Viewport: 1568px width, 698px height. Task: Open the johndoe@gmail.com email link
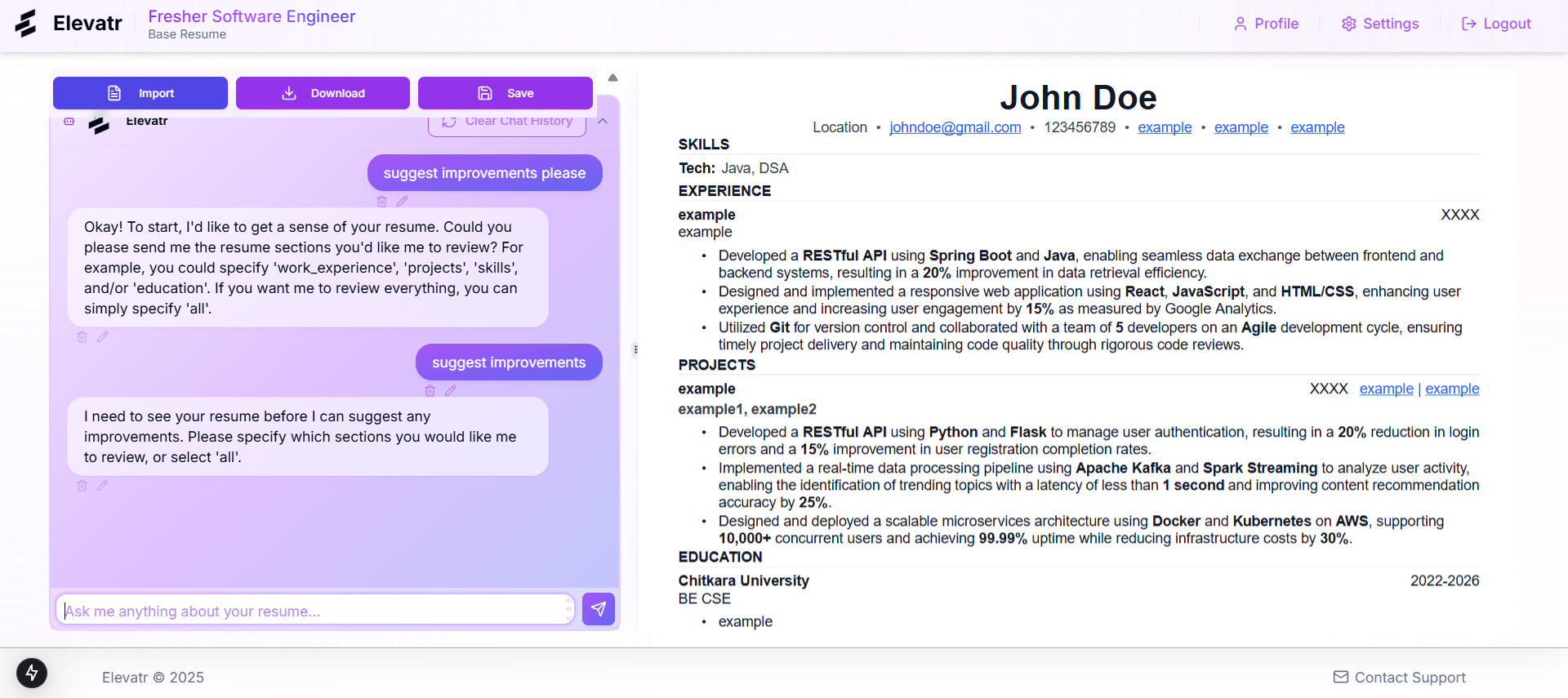pos(955,127)
